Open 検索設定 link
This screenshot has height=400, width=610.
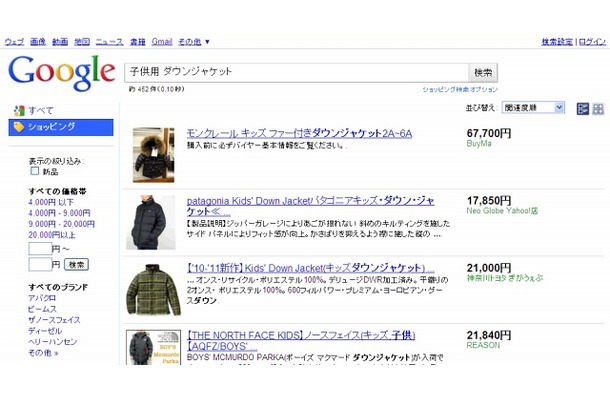pyautogui.click(x=557, y=42)
